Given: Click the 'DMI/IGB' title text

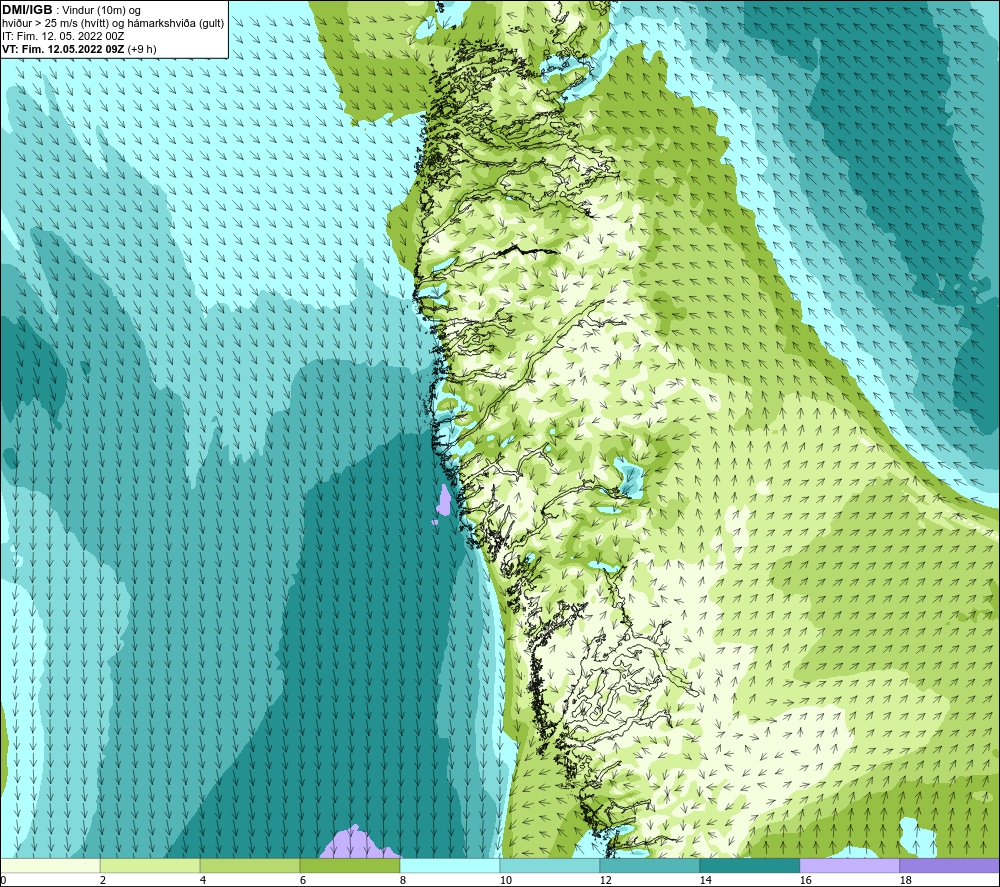Looking at the screenshot, I should coord(27,10).
